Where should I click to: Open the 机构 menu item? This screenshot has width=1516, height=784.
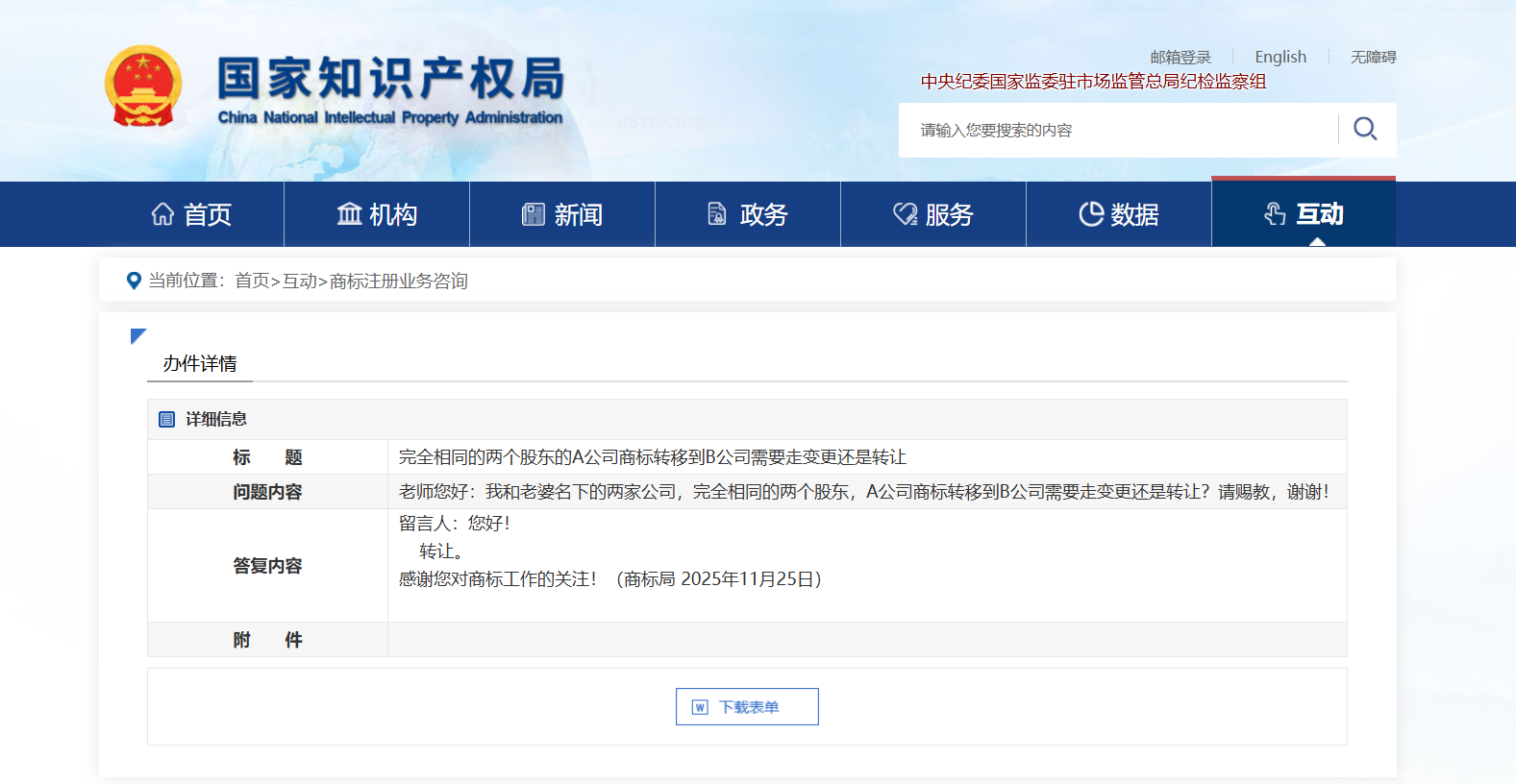[x=377, y=214]
